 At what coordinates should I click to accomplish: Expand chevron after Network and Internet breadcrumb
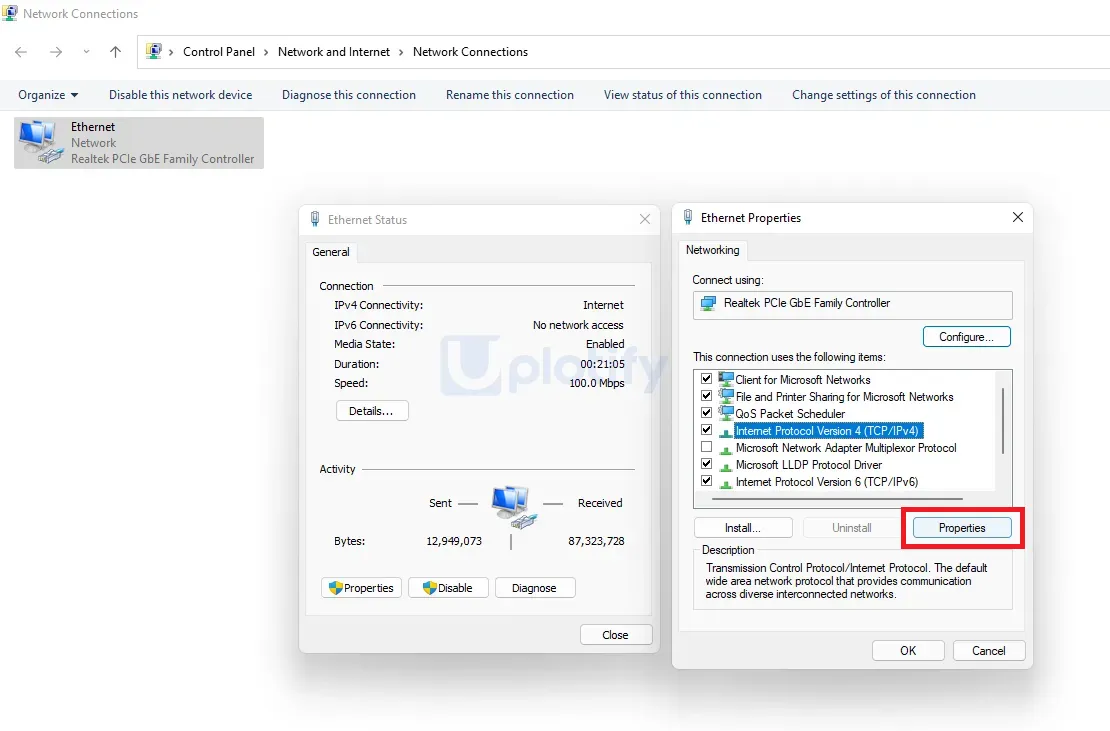coord(401,52)
